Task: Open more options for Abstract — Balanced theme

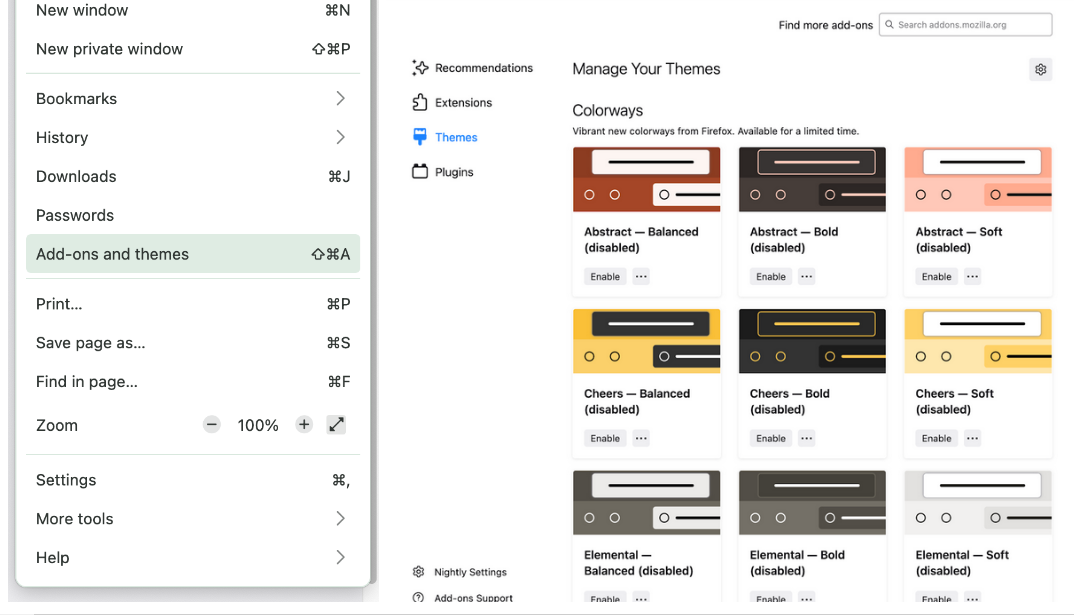Action: (641, 277)
